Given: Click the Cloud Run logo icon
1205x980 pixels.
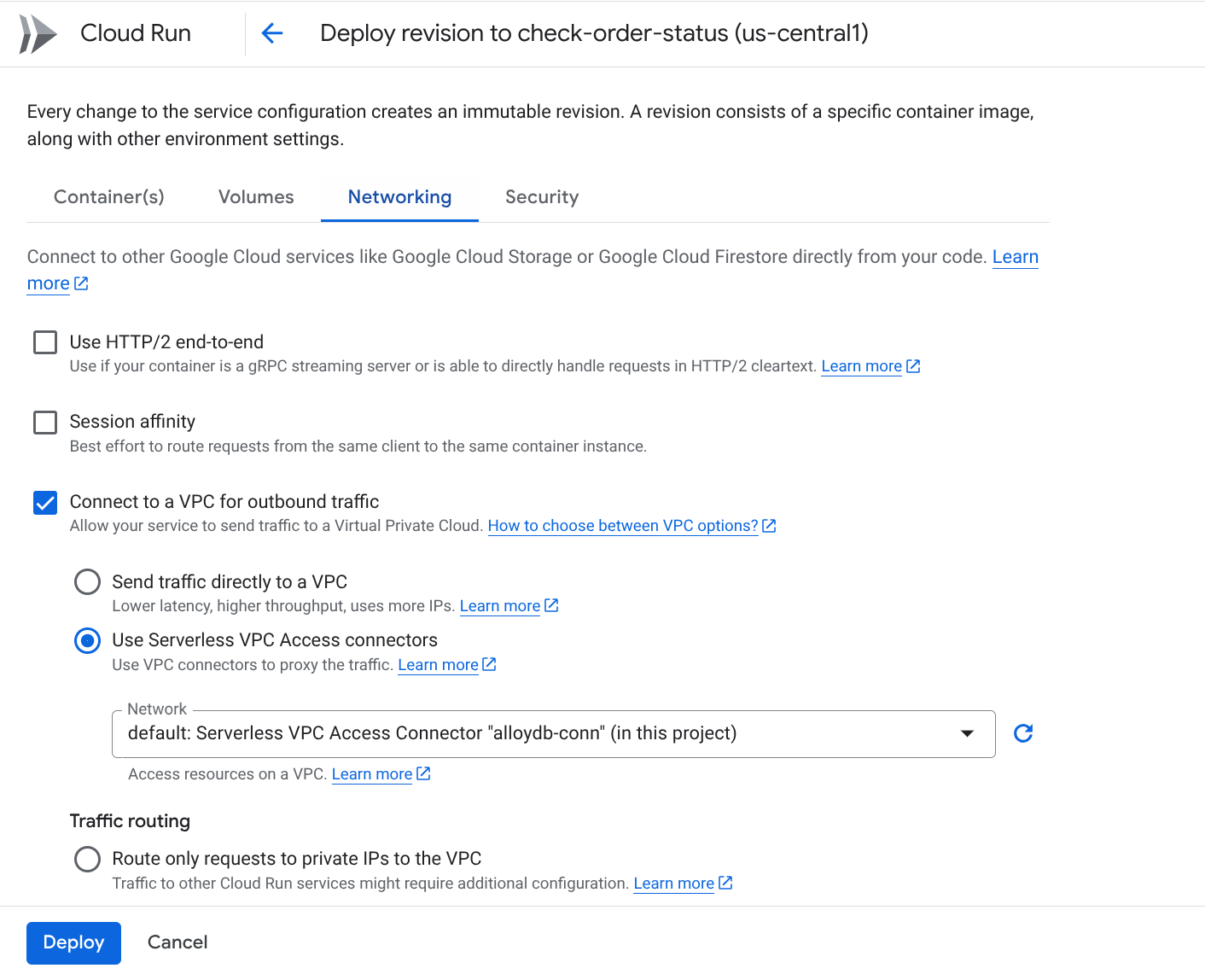Looking at the screenshot, I should 38,34.
